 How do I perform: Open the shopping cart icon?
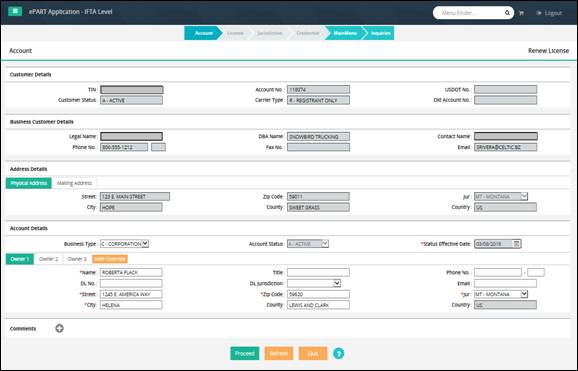pos(521,13)
